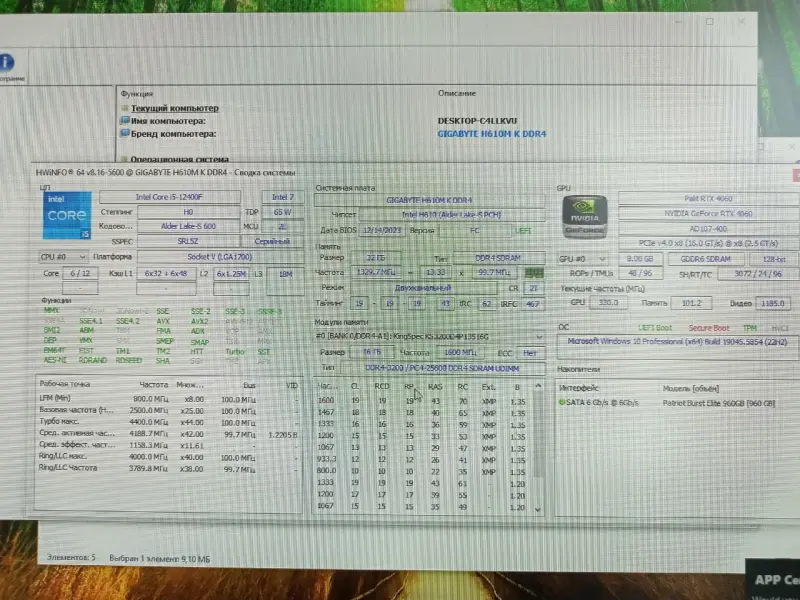Select the 1600 XMP timing row
Image resolution: width=800 pixels, height=600 pixels.
[422, 401]
